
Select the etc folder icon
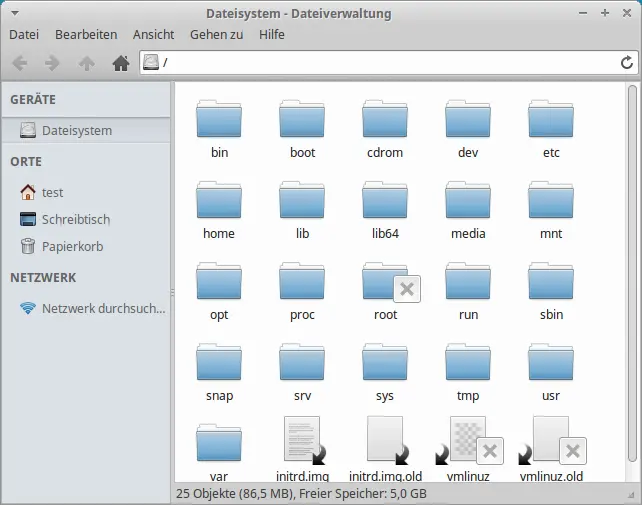pyautogui.click(x=550, y=120)
